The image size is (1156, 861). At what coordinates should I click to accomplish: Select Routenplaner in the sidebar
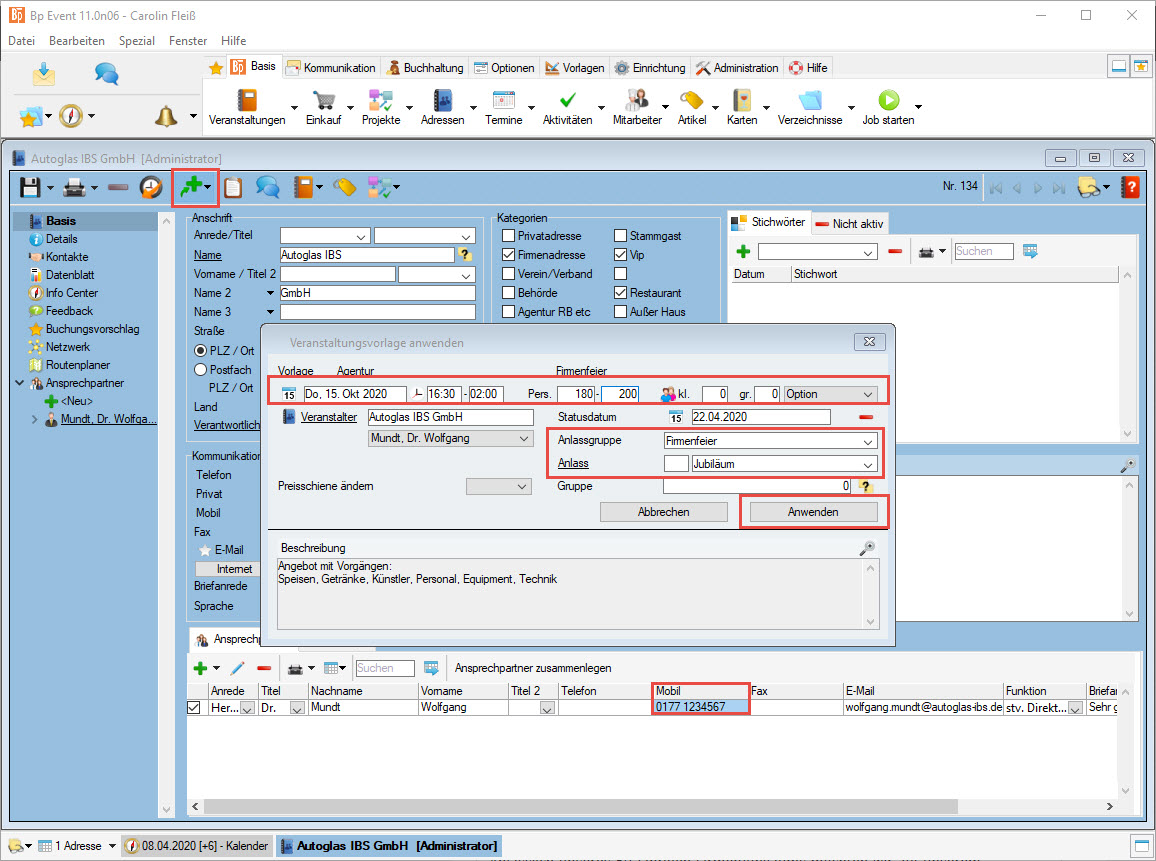tap(77, 365)
